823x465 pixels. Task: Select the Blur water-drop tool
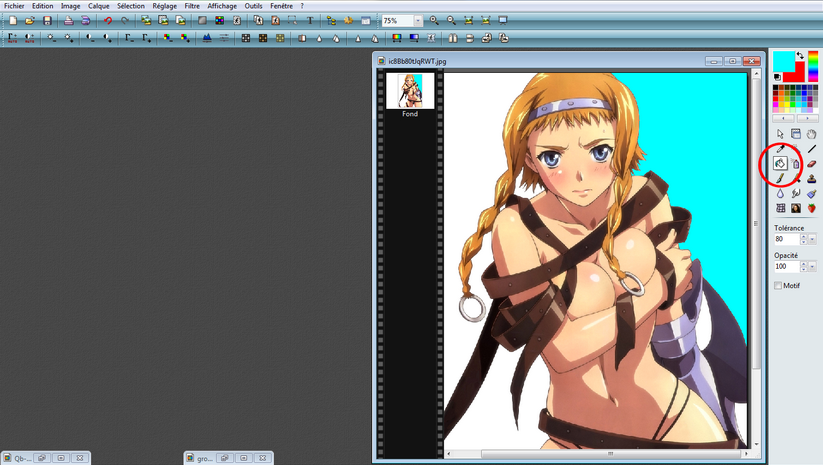click(x=780, y=194)
